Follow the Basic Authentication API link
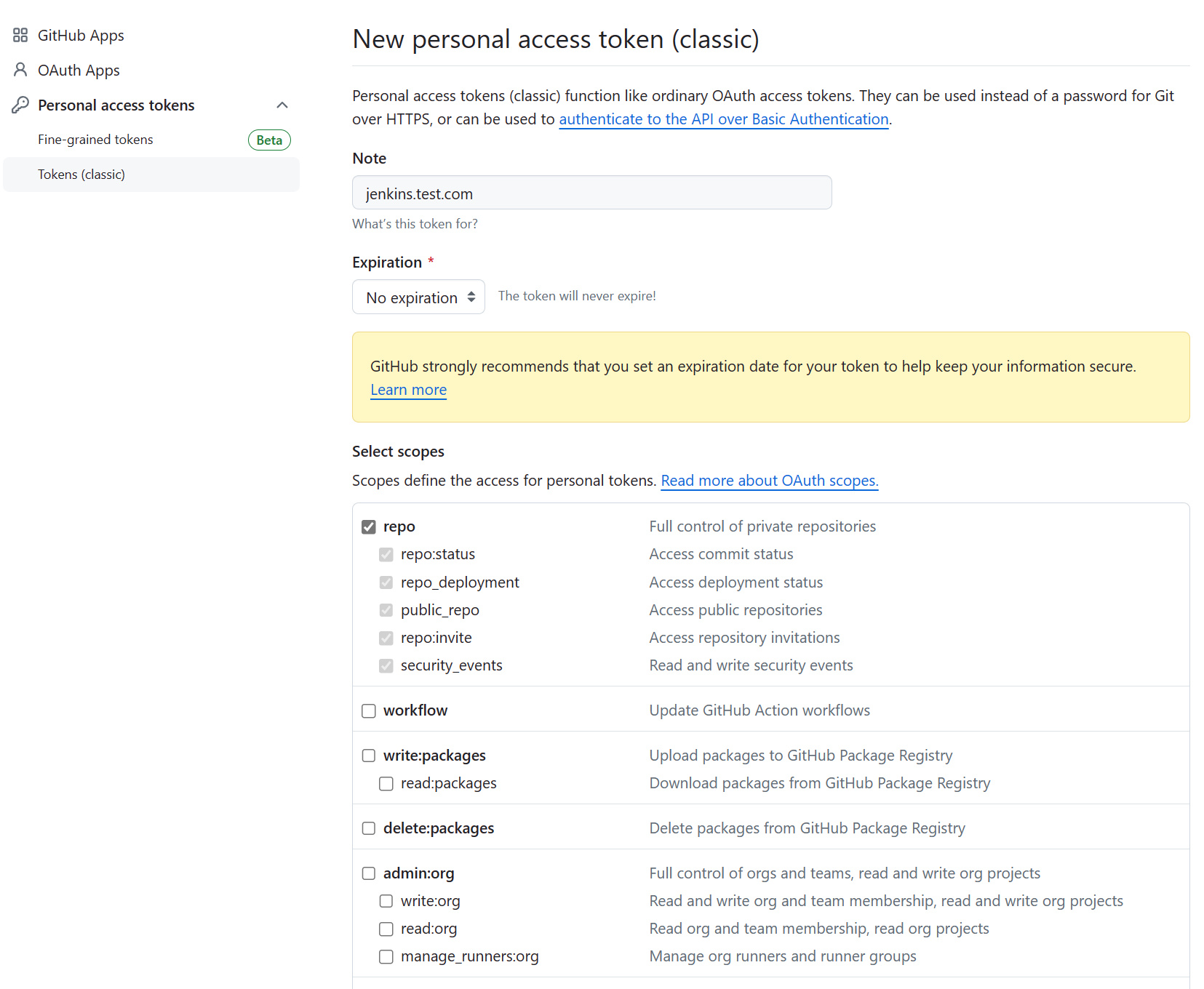This screenshot has width=1204, height=989. click(x=723, y=119)
